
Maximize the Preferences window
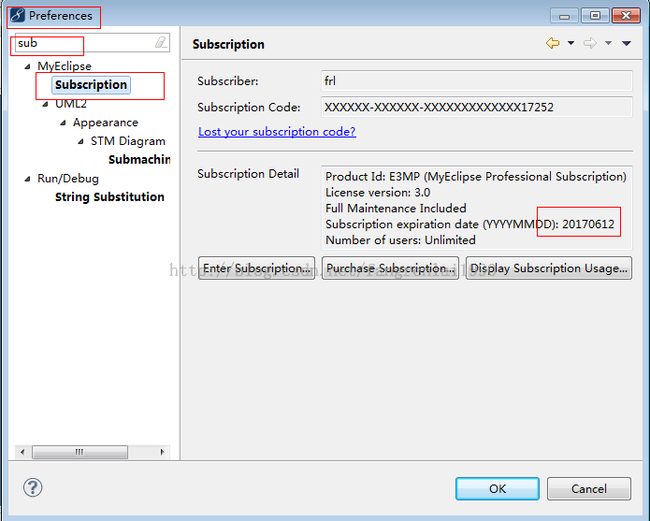point(595,16)
